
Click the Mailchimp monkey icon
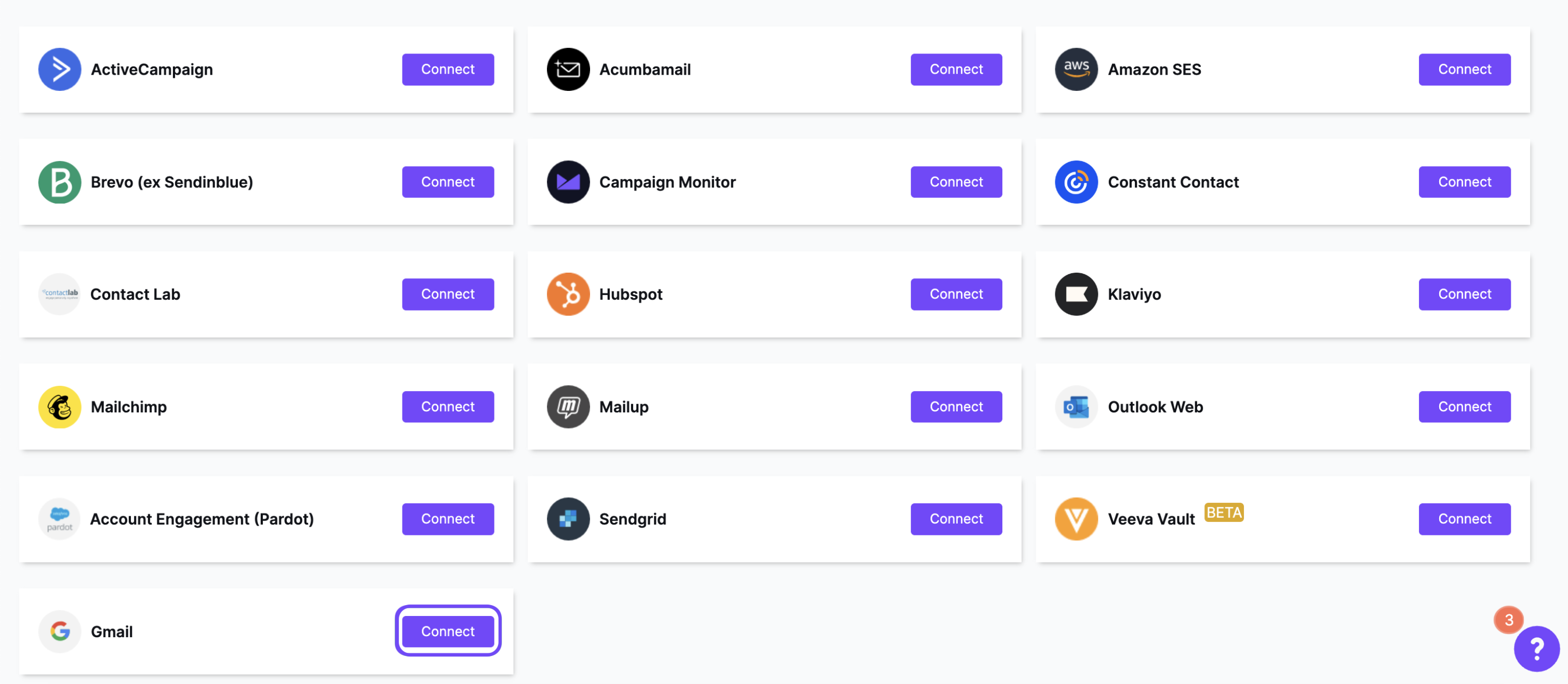60,407
